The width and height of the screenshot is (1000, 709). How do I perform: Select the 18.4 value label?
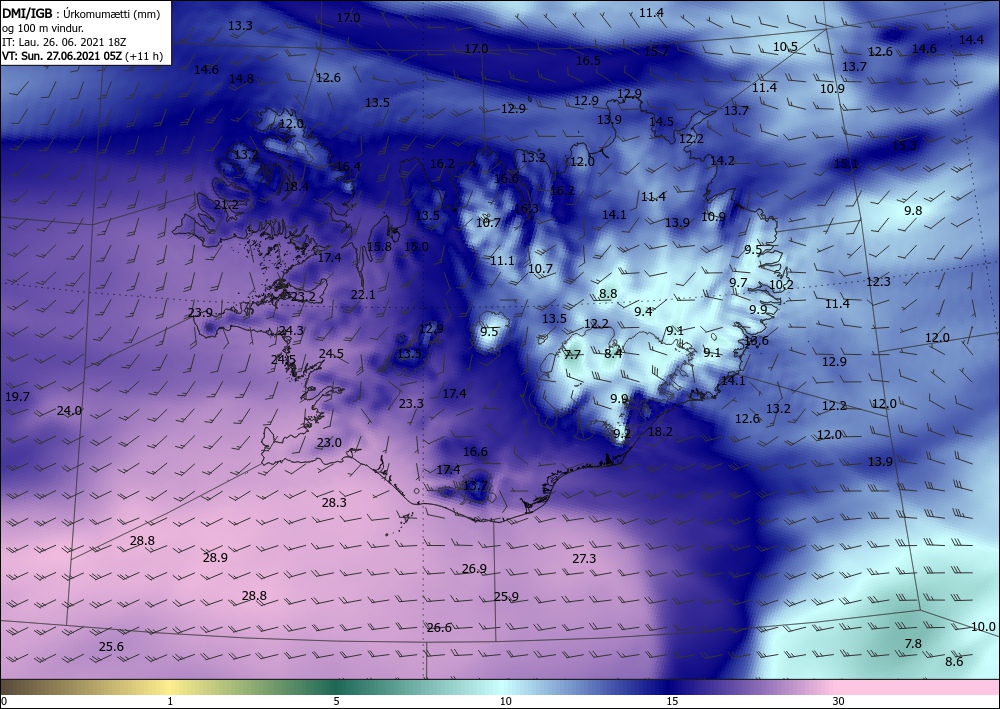297,187
